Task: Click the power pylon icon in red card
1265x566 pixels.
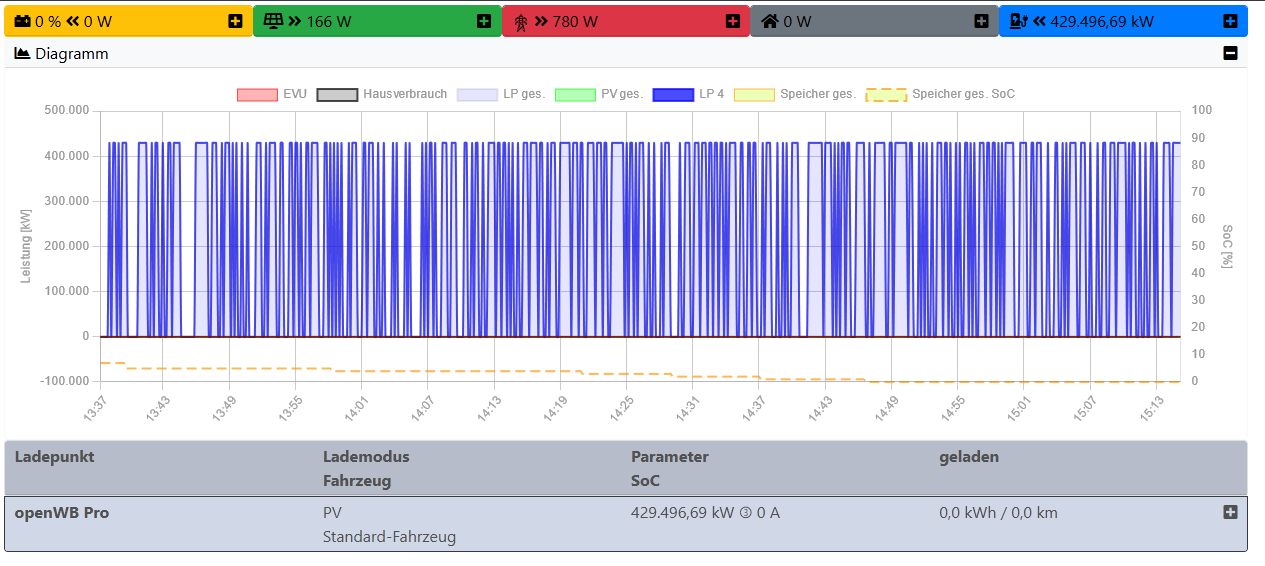Action: (521, 21)
